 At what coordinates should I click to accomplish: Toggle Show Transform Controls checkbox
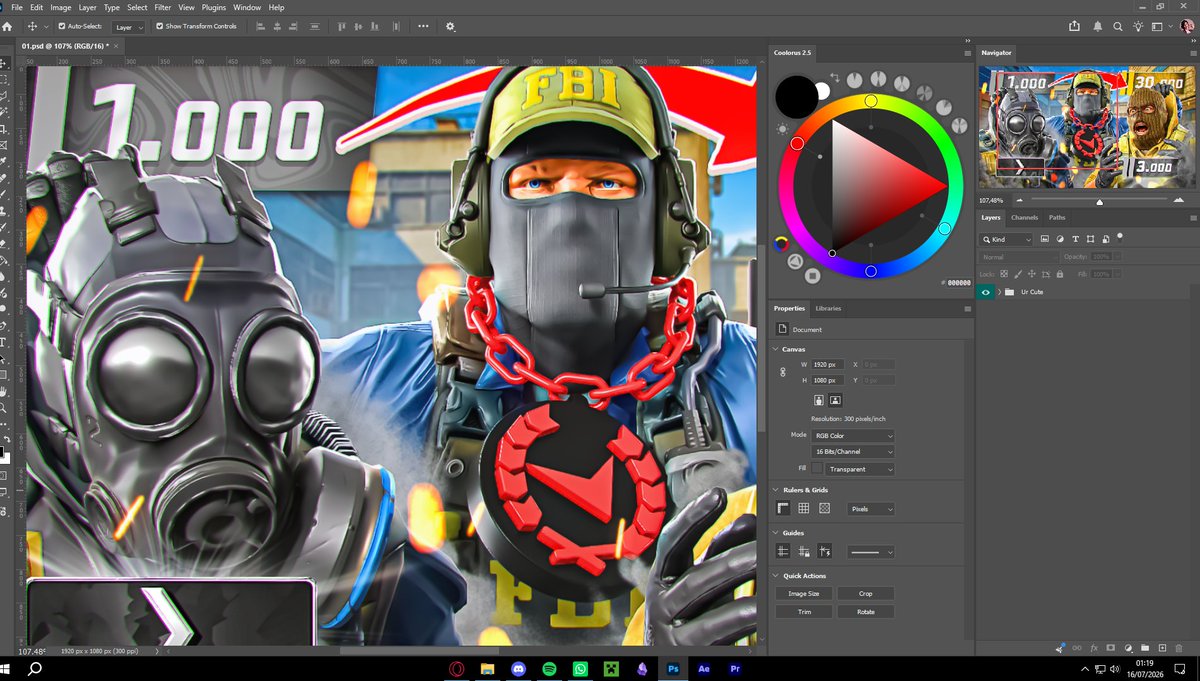click(x=160, y=27)
